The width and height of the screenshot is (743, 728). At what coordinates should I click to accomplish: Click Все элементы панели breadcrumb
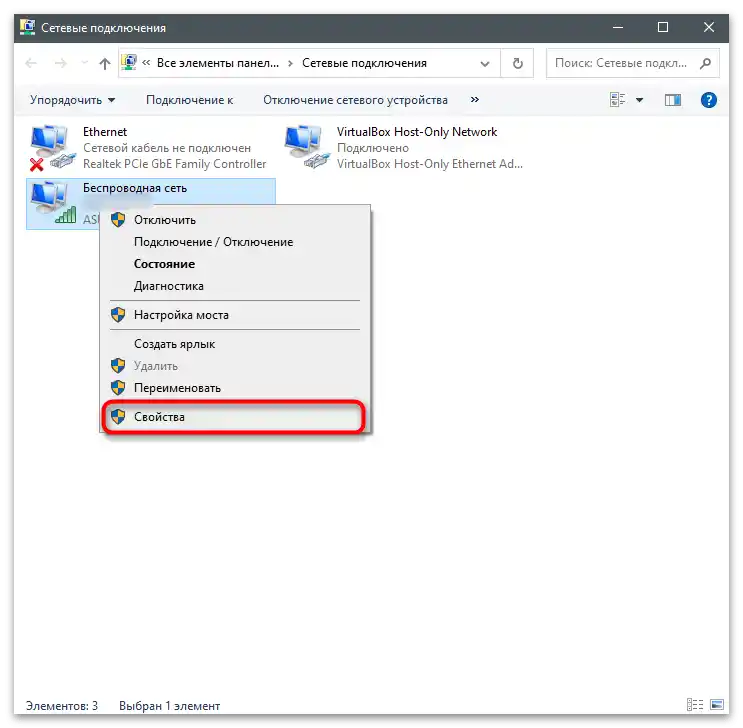pyautogui.click(x=218, y=63)
